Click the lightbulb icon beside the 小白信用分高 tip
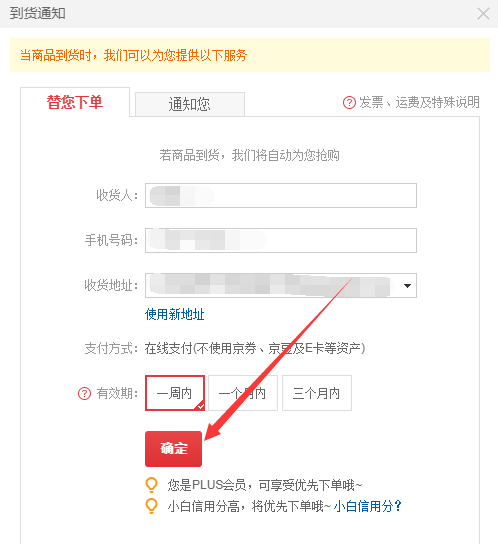 (x=152, y=506)
